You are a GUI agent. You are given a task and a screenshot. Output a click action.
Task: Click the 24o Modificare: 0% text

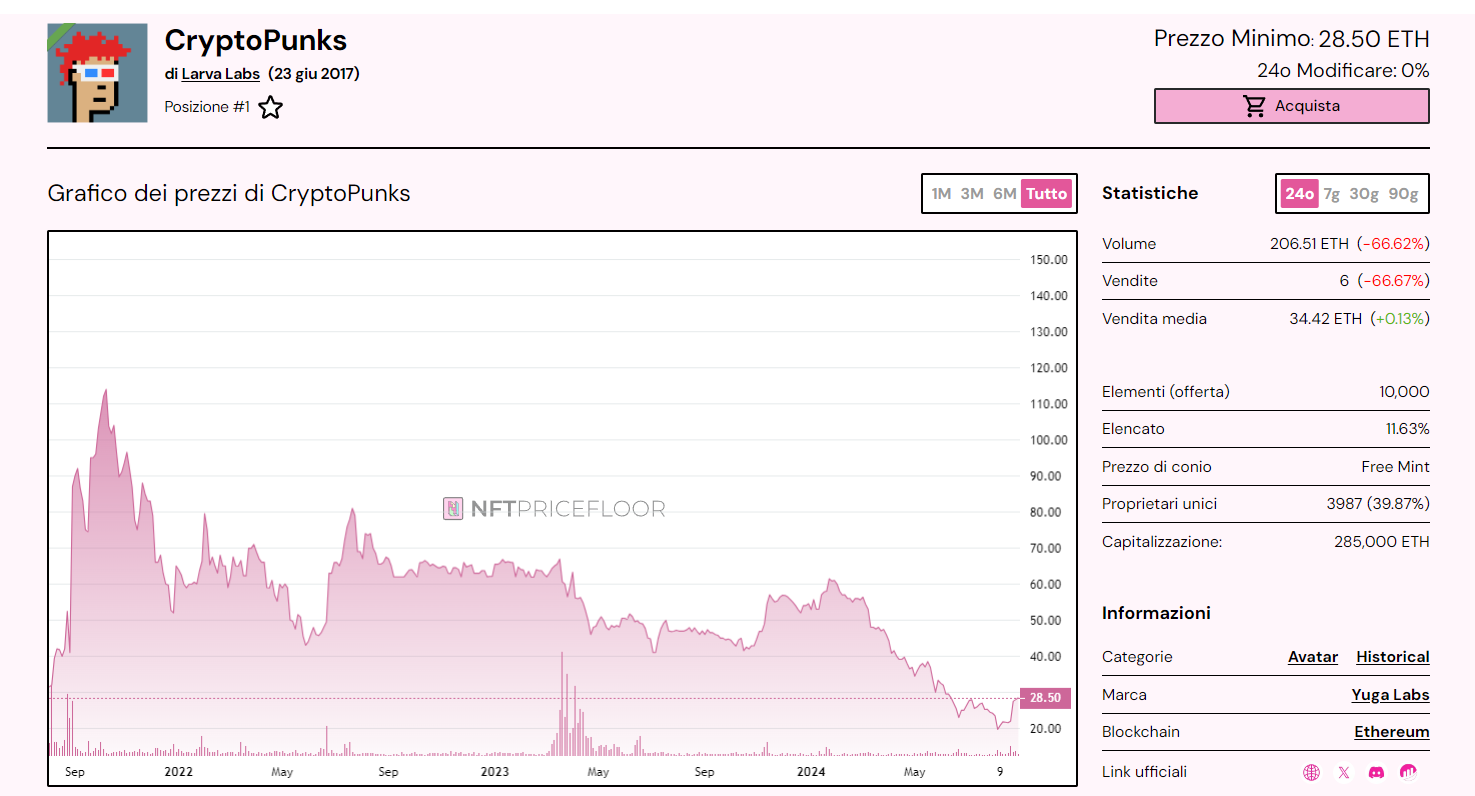point(1343,71)
